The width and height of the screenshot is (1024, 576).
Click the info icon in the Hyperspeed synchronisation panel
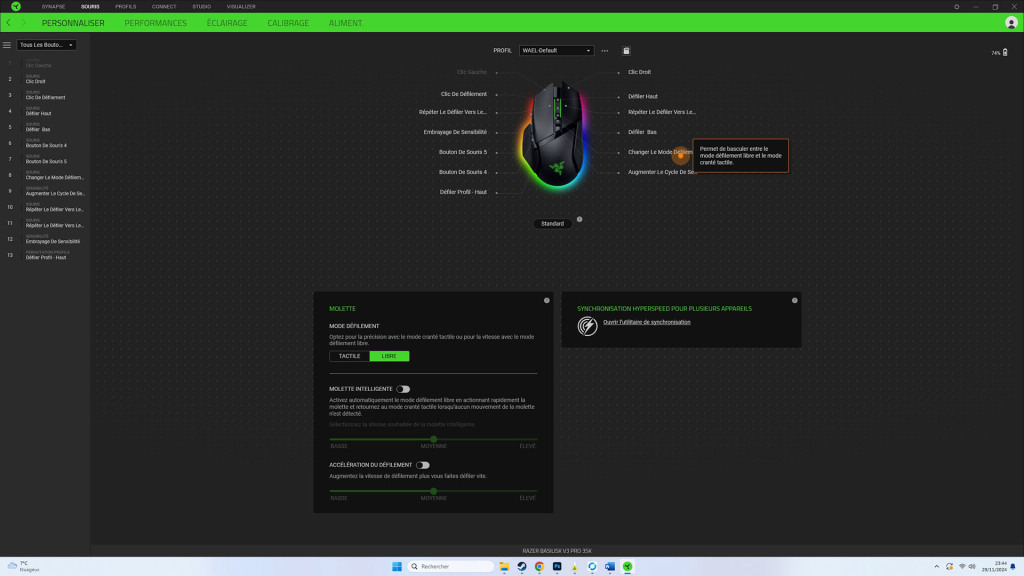(795, 300)
